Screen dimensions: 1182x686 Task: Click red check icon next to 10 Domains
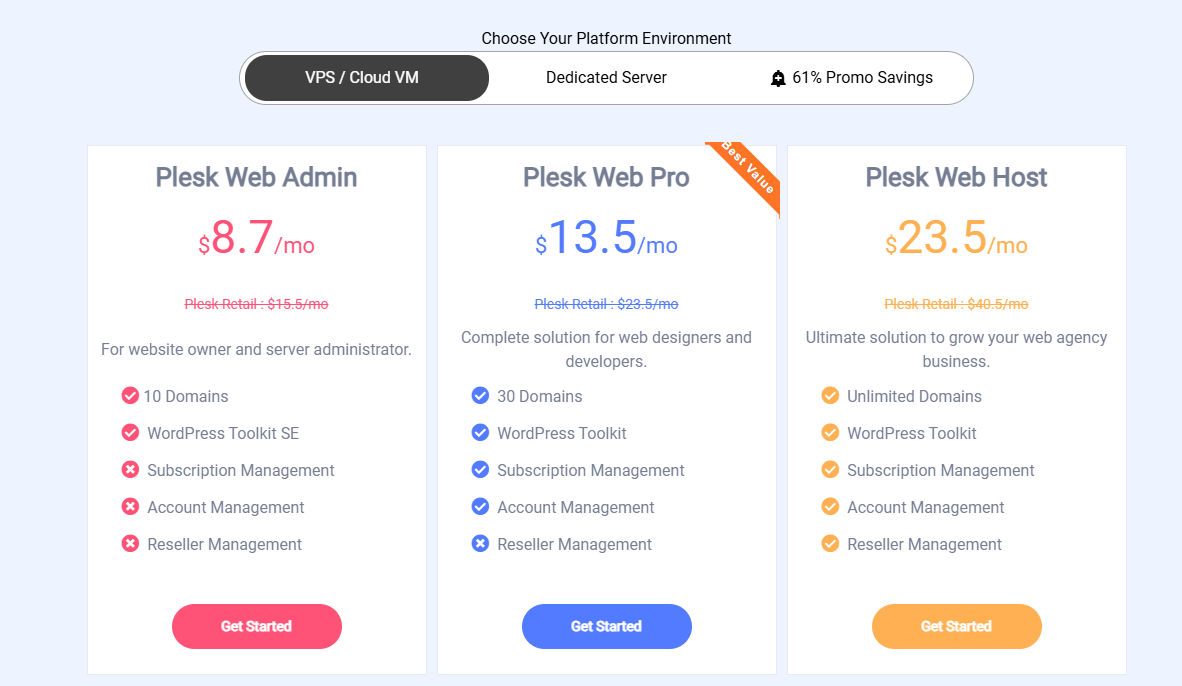tap(130, 396)
